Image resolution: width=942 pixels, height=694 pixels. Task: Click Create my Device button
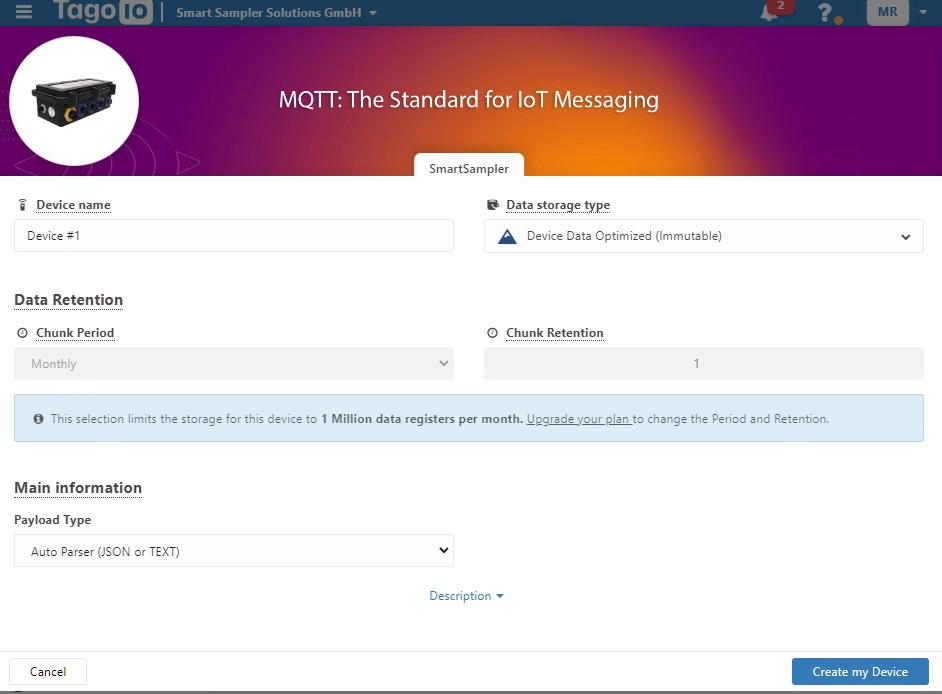click(860, 672)
